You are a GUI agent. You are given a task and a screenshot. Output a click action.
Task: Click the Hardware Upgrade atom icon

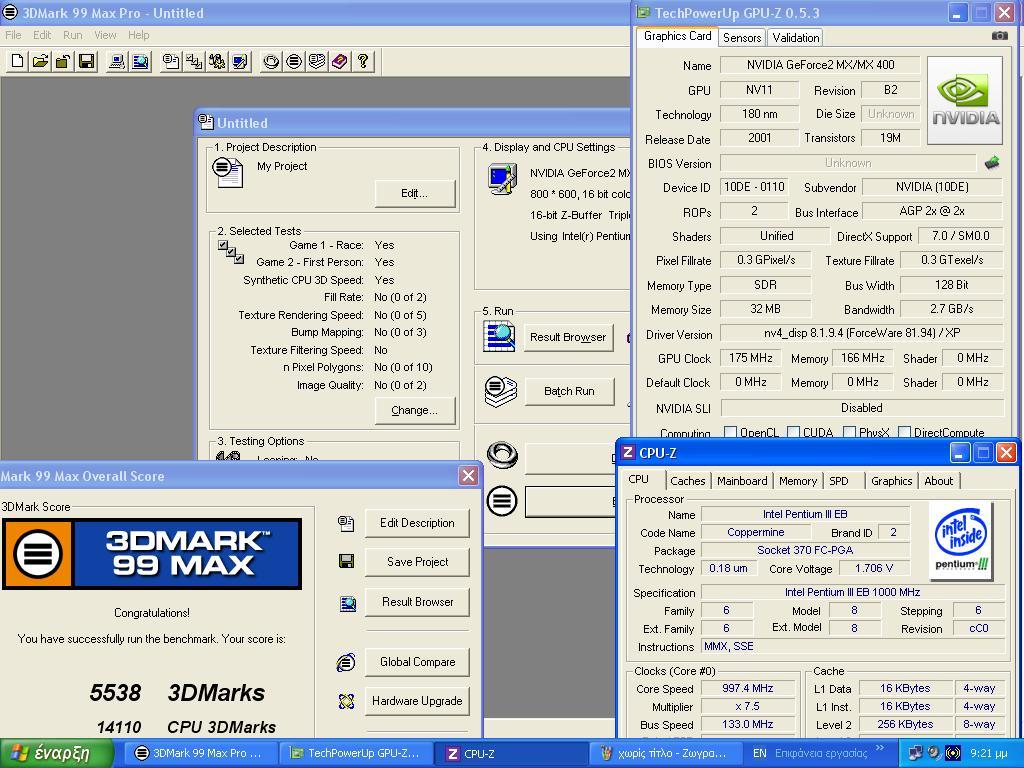click(347, 701)
